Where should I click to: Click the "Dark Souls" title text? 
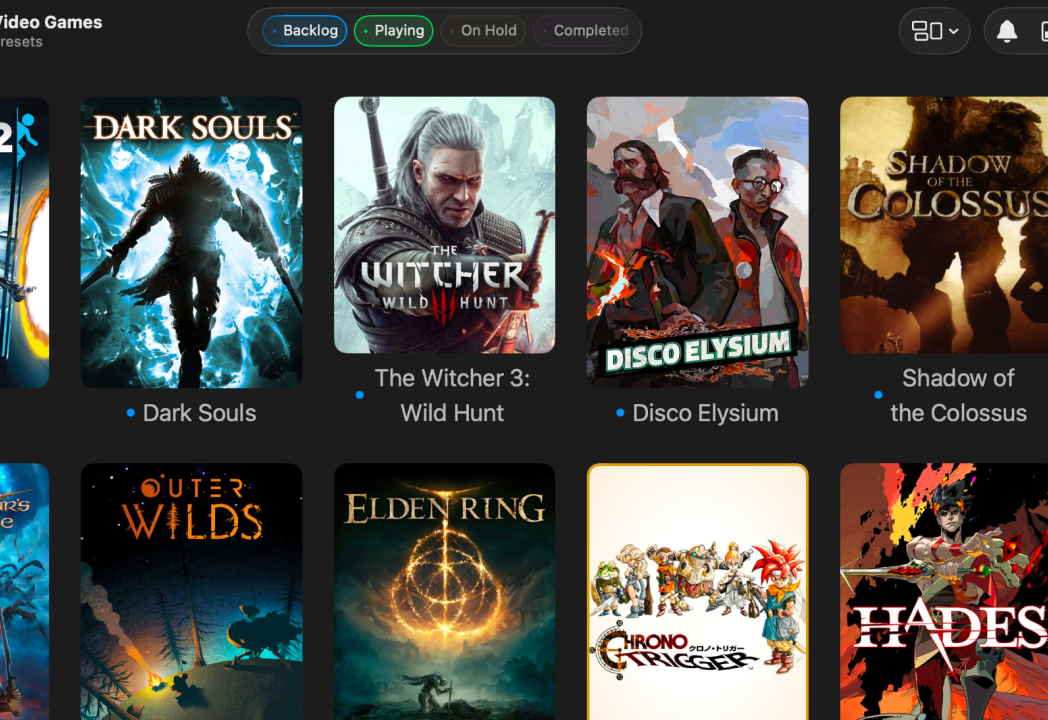(x=199, y=413)
